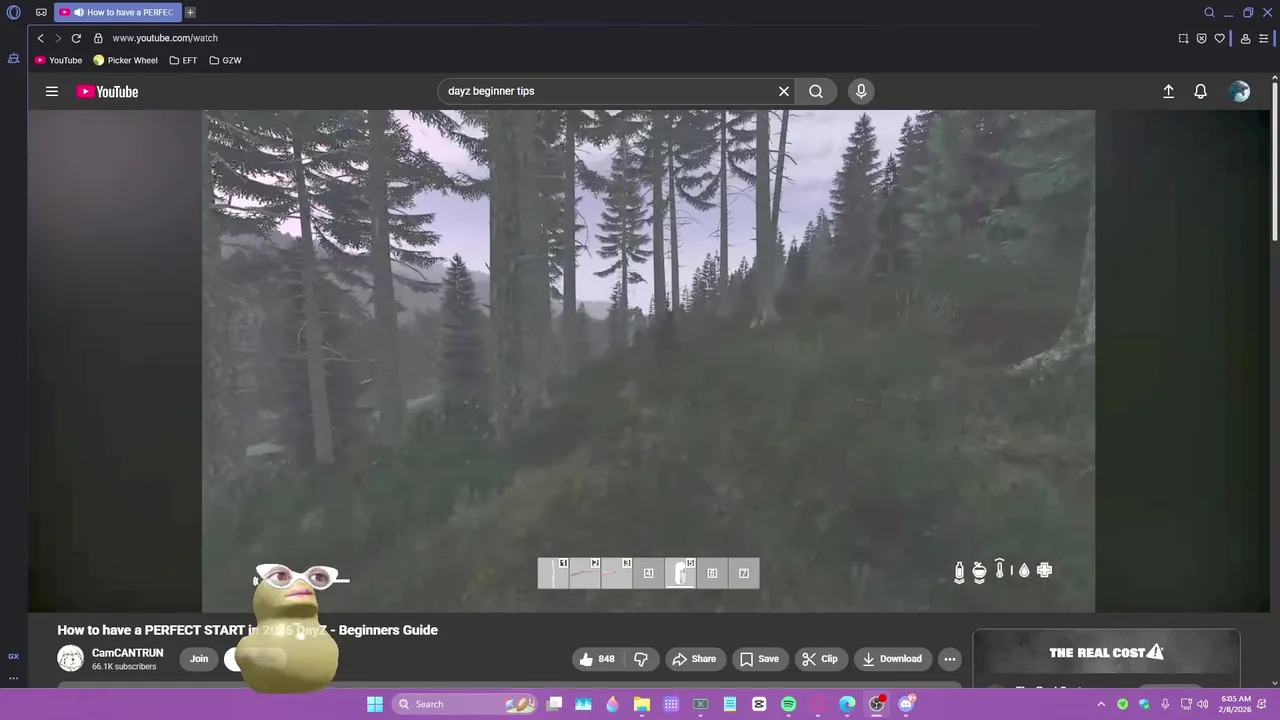This screenshot has height=720, width=1280.
Task: View site security lock info
Action: point(98,38)
